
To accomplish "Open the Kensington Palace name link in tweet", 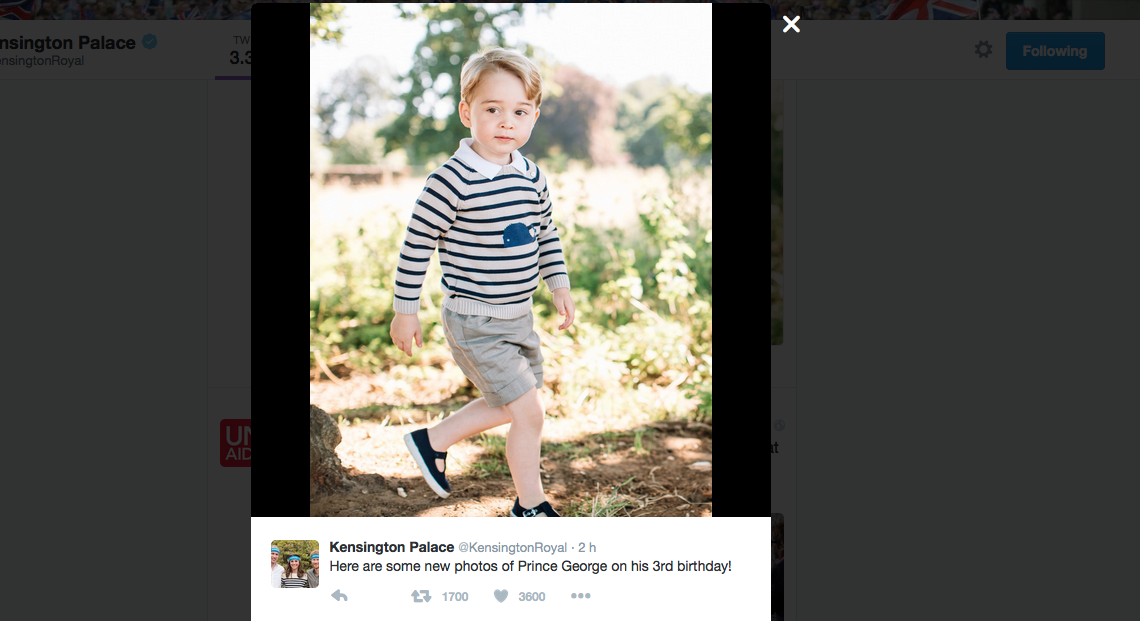I will coord(391,547).
